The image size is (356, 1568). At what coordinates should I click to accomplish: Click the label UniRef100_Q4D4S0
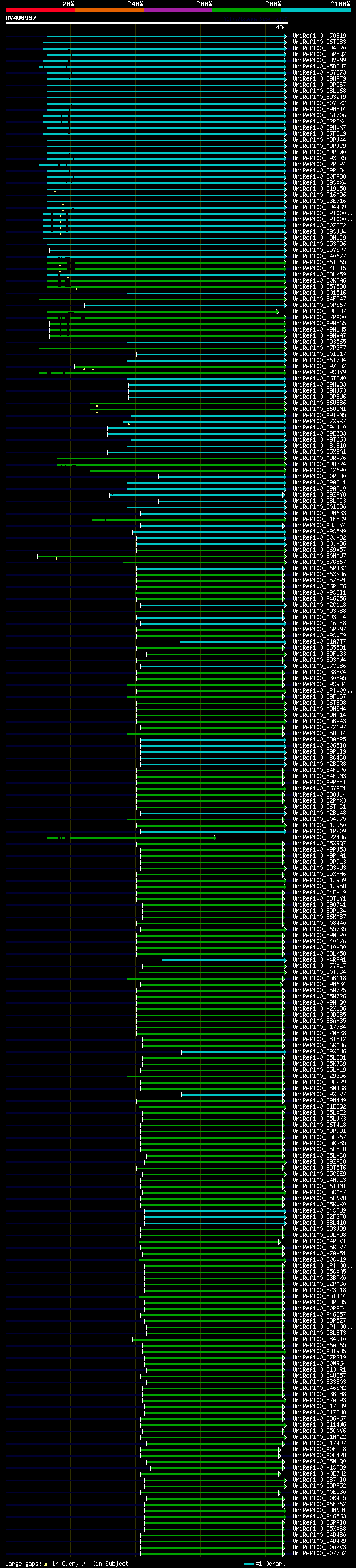[x=319, y=1535]
